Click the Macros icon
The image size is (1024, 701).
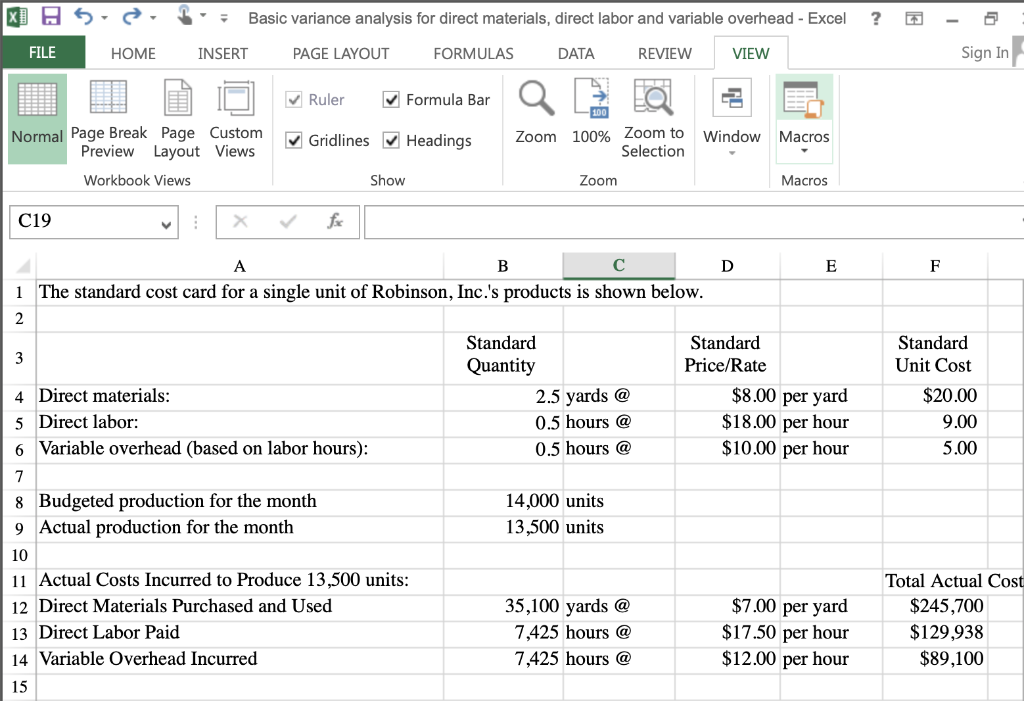804,100
